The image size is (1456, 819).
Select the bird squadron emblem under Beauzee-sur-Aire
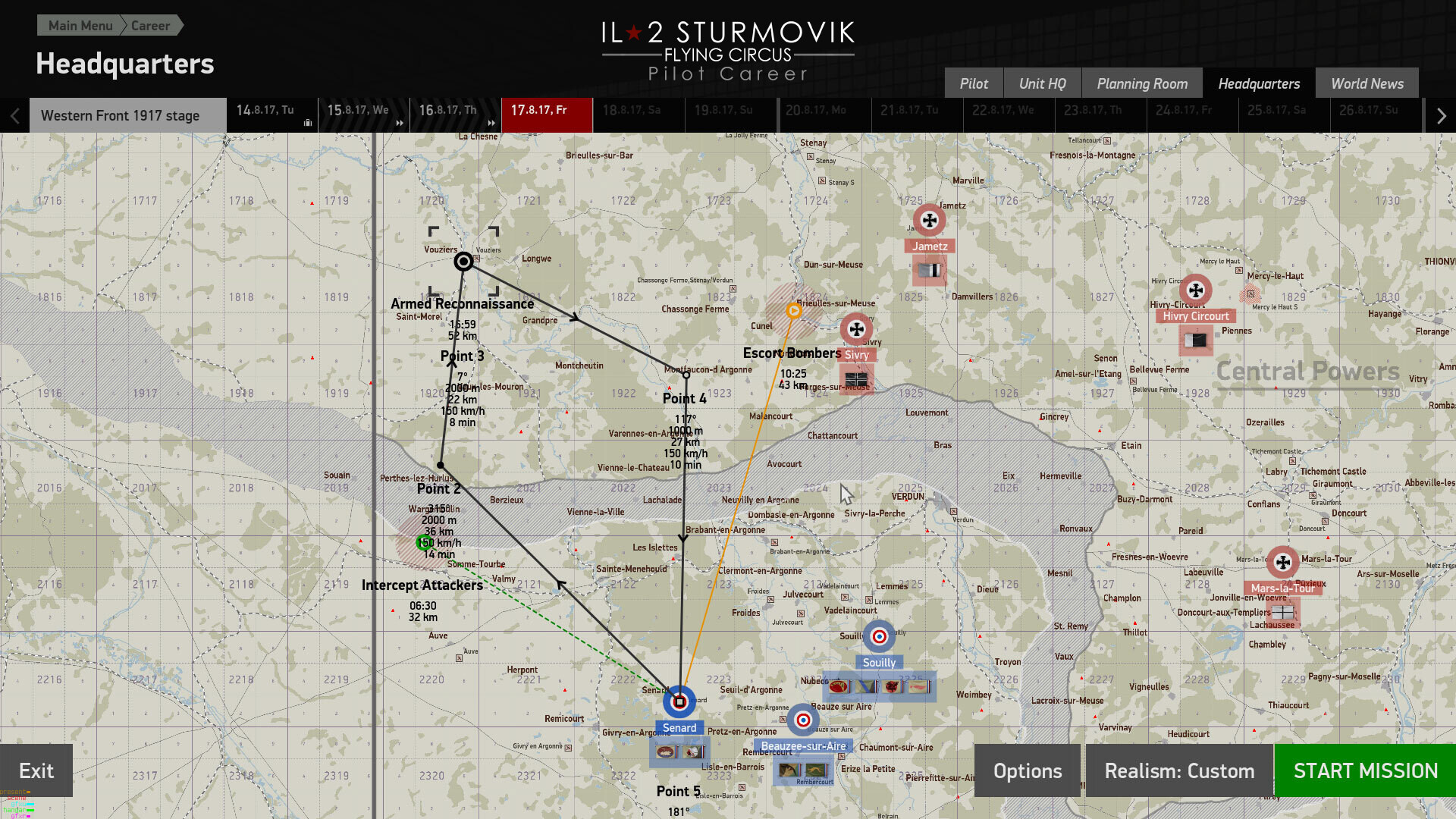pos(789,770)
